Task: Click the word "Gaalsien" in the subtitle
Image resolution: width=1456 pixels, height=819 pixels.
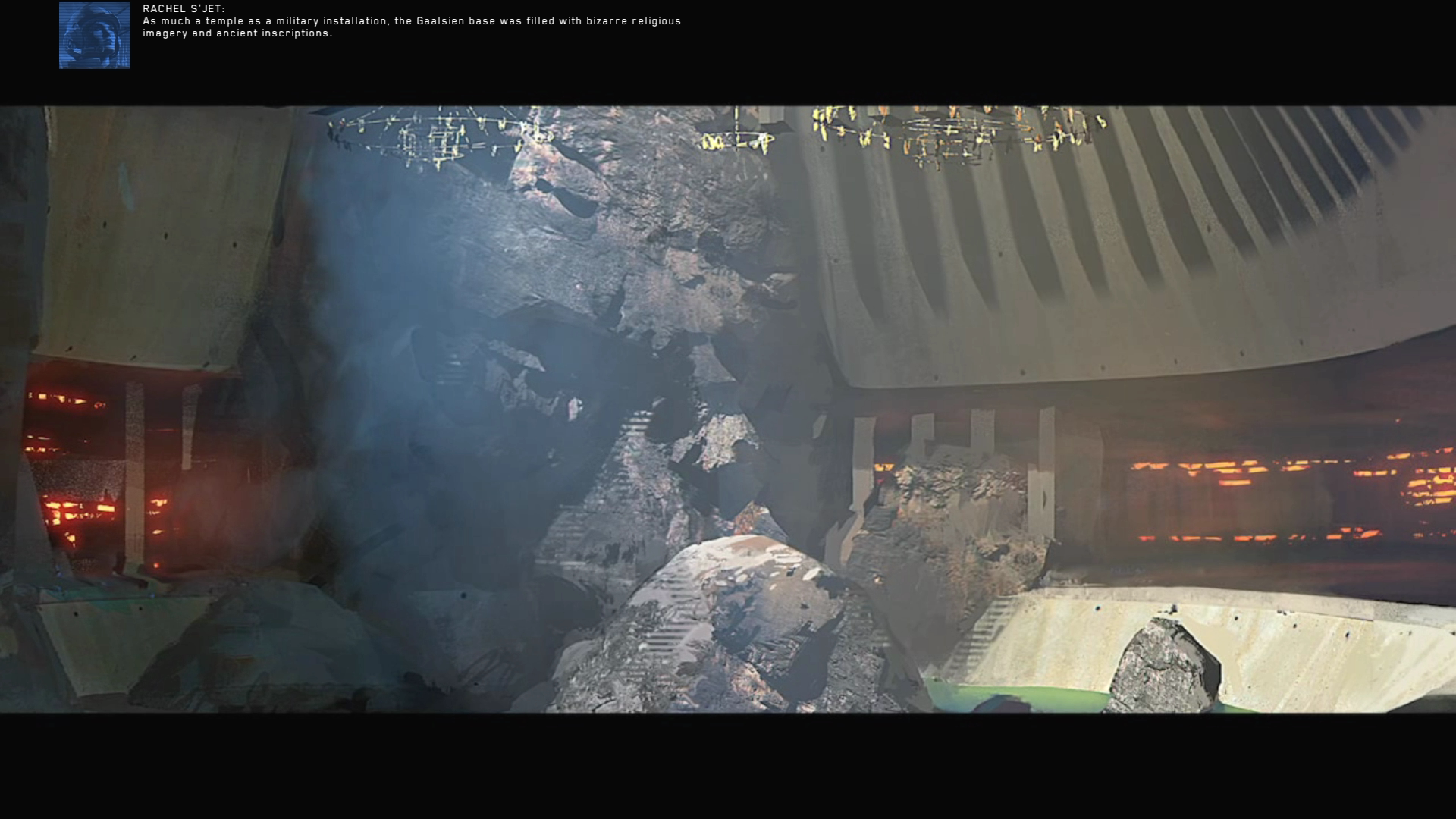Action: [x=440, y=21]
